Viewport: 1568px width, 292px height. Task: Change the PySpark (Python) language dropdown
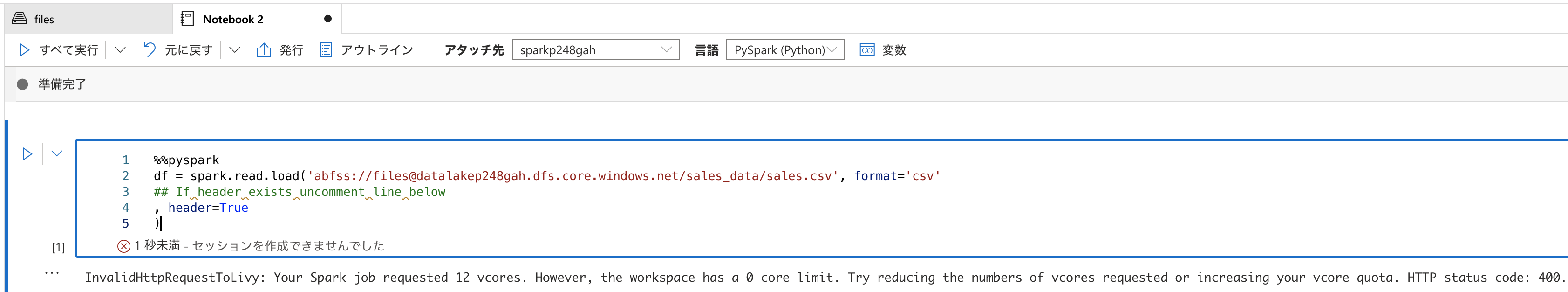click(784, 50)
